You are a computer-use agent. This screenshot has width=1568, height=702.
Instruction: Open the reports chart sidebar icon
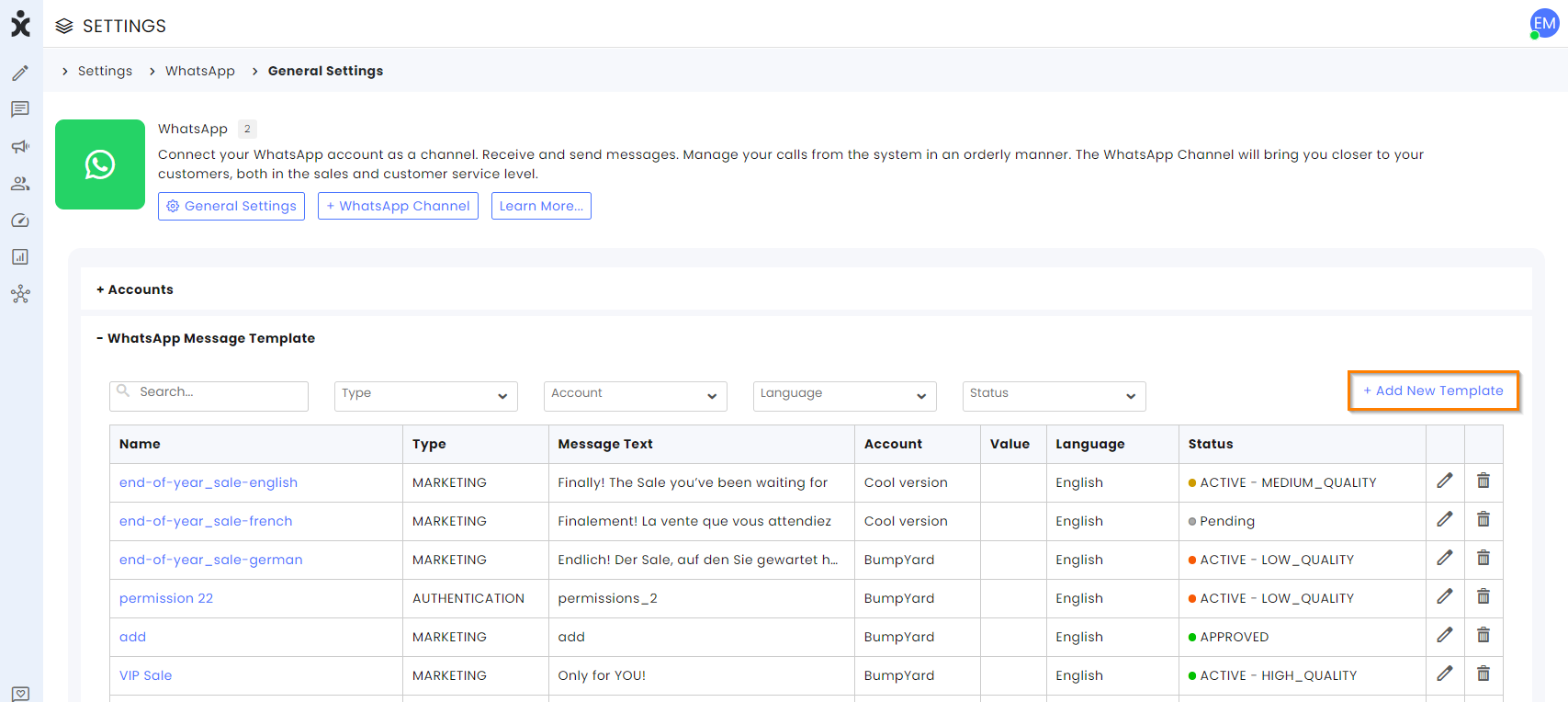tap(20, 257)
